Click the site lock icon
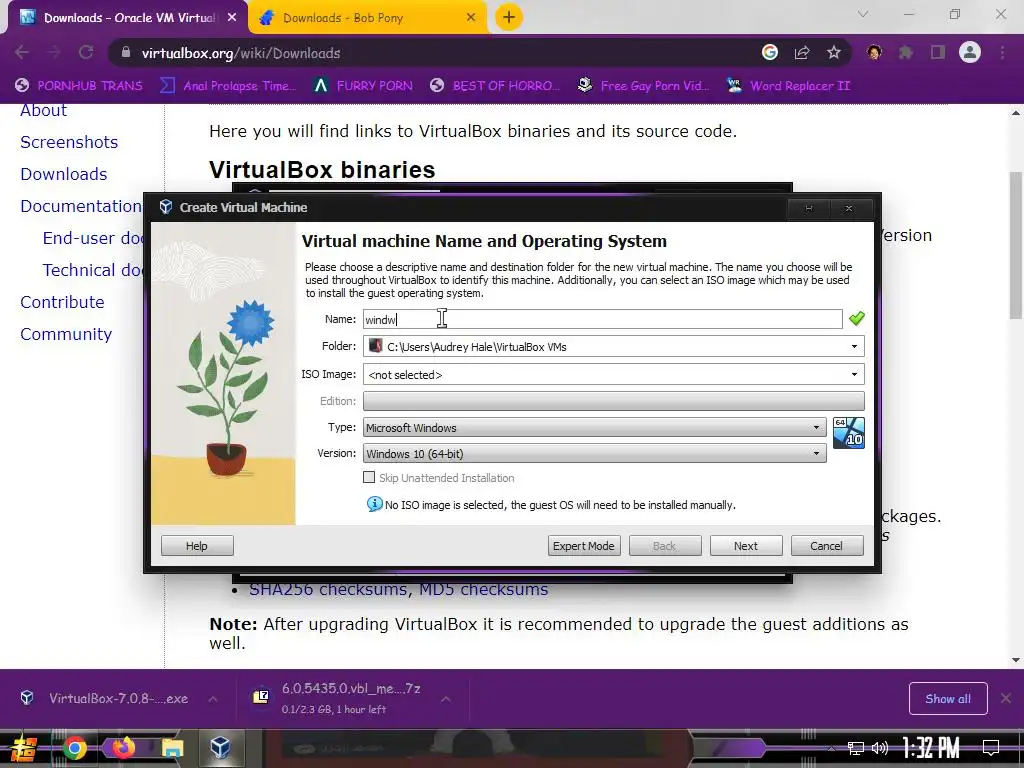This screenshot has width=1024, height=768. tap(126, 53)
